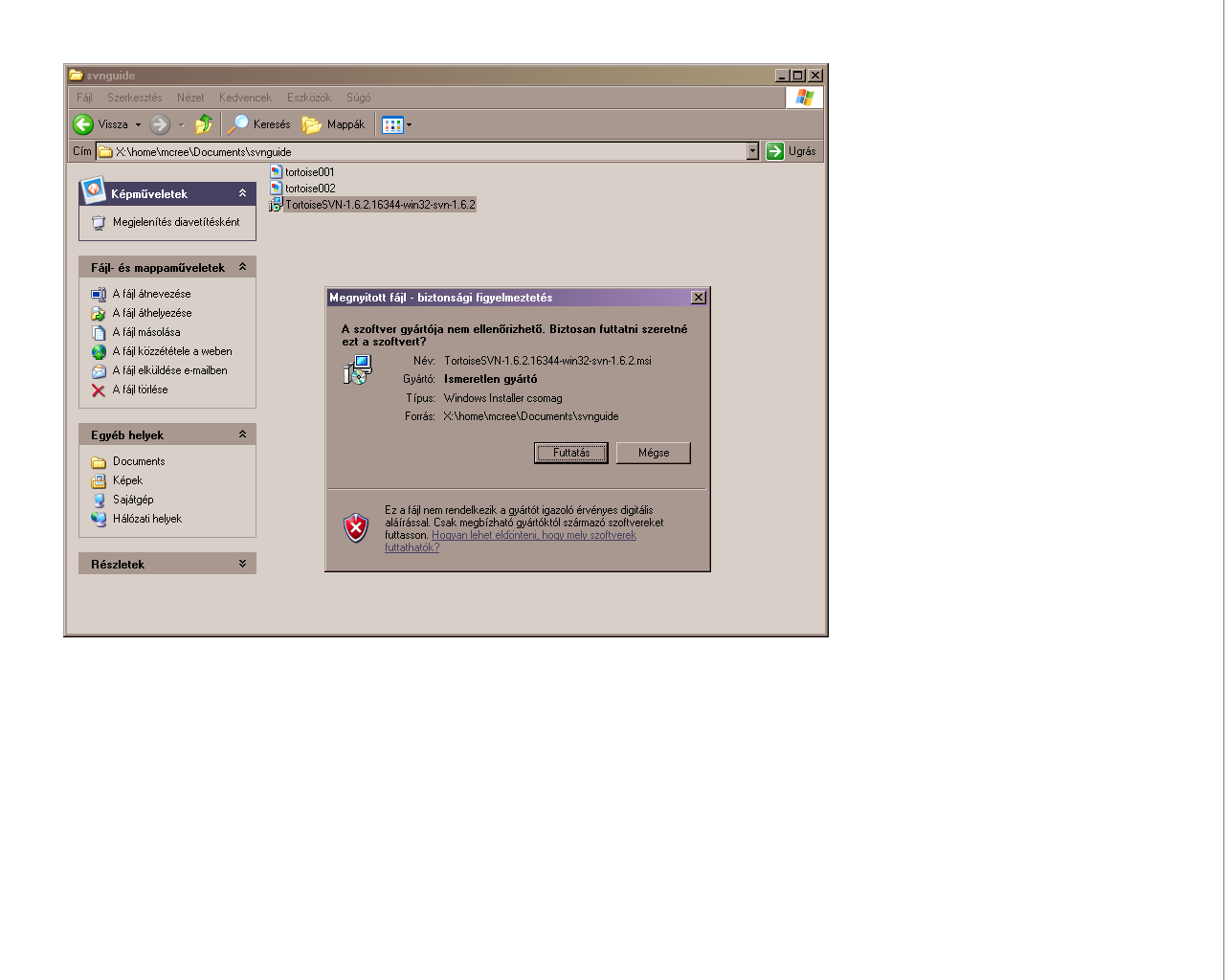
Task: Collapse Fájl- és mappaműveletek panel
Action: tap(242, 267)
